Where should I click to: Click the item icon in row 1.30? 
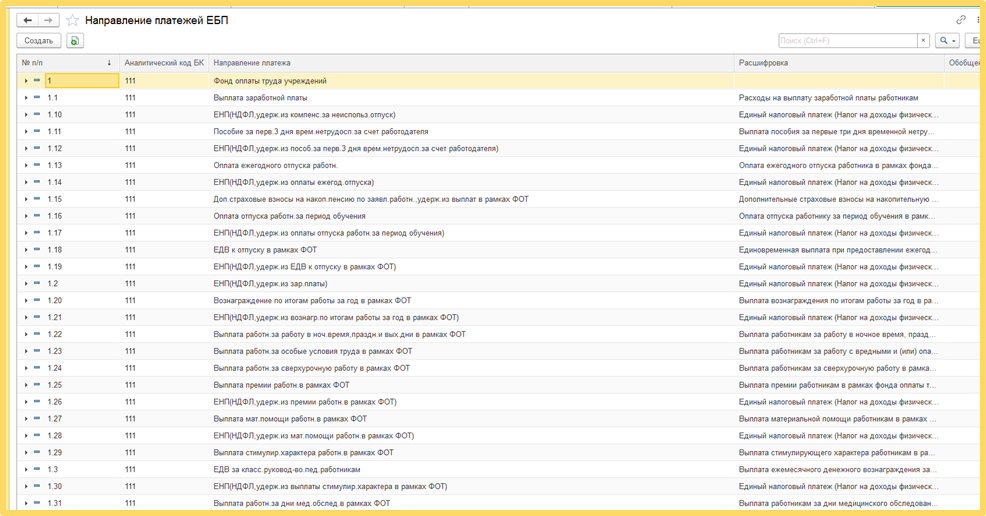point(37,486)
